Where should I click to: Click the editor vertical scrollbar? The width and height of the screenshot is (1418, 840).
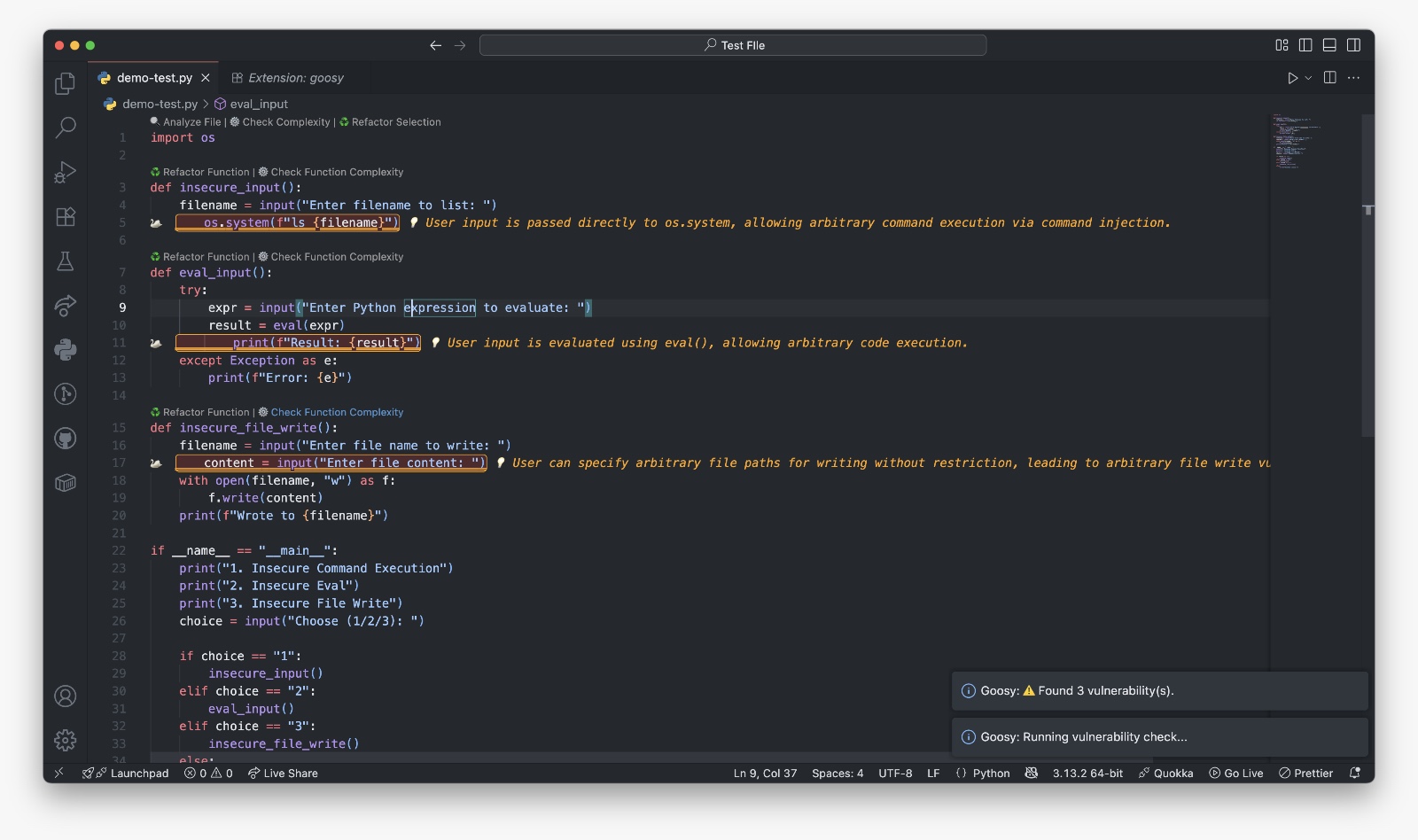point(1368,275)
